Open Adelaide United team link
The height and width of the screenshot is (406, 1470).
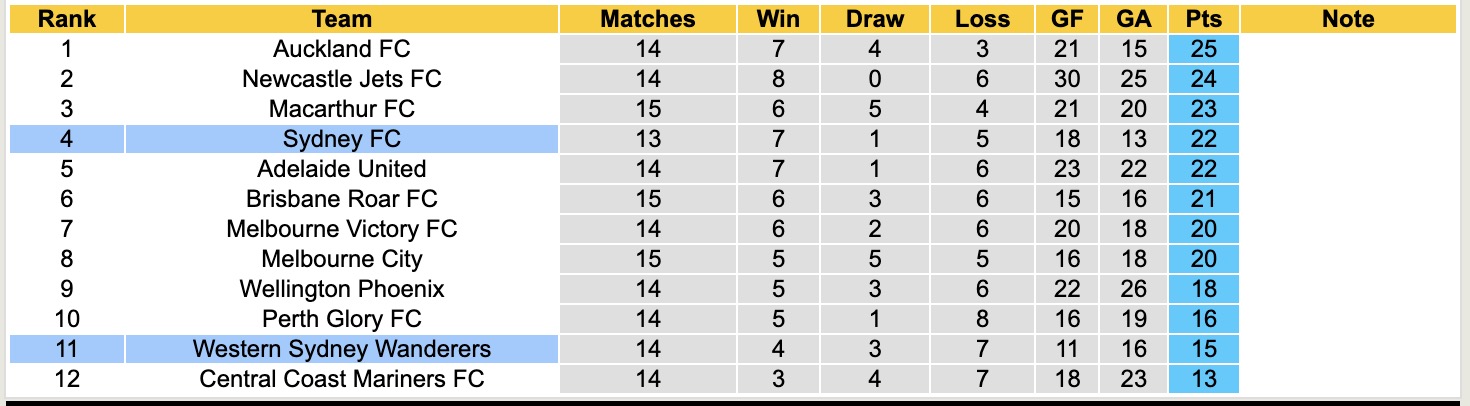(341, 169)
